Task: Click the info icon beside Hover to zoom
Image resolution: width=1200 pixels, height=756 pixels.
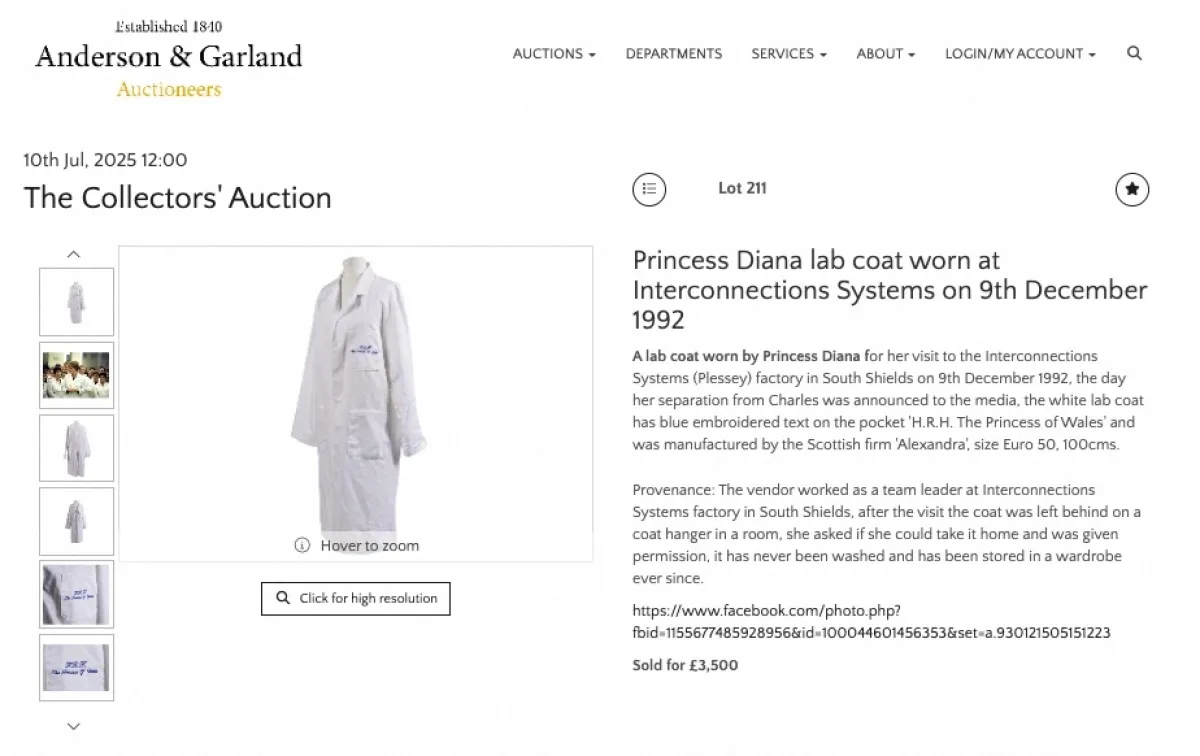Action: 302,545
